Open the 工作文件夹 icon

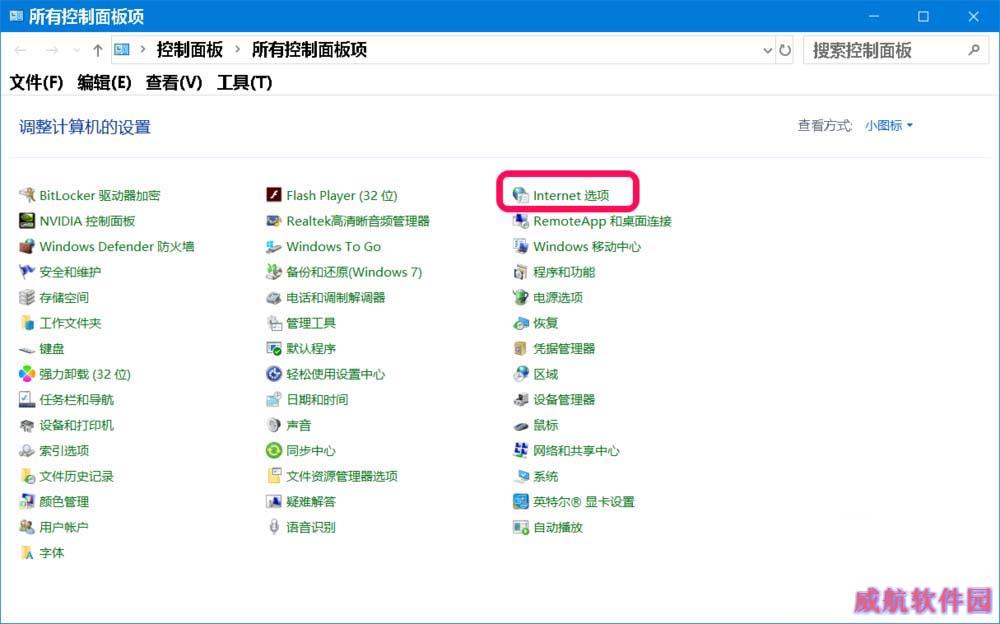click(x=27, y=323)
